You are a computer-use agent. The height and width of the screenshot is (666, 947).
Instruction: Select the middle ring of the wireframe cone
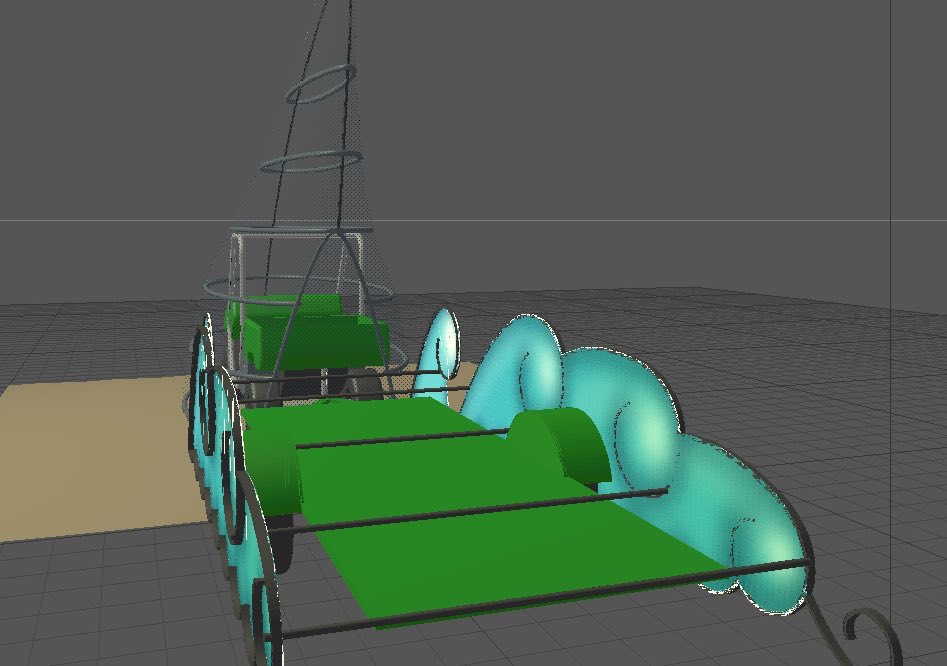coord(311,160)
